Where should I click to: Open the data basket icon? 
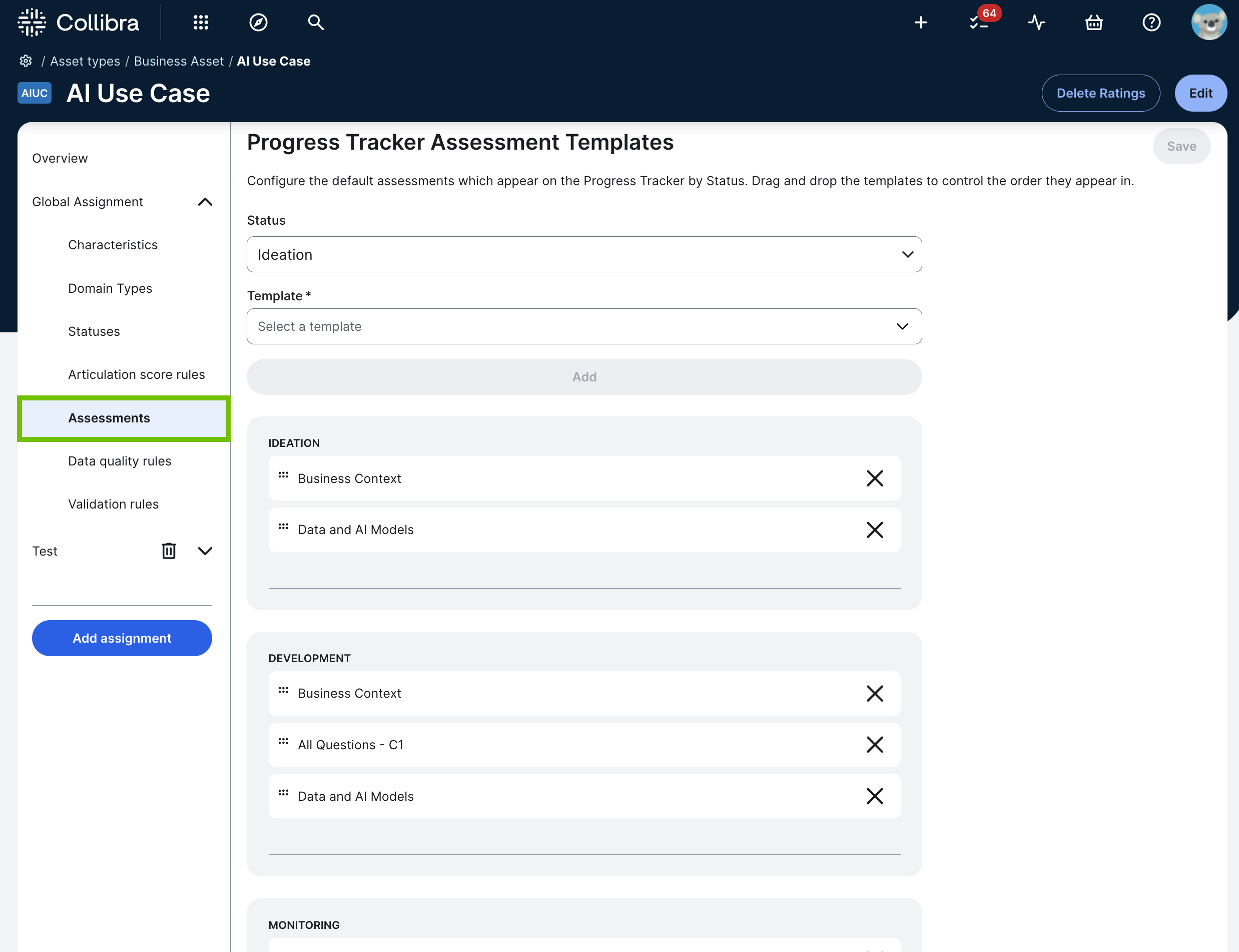click(x=1093, y=22)
